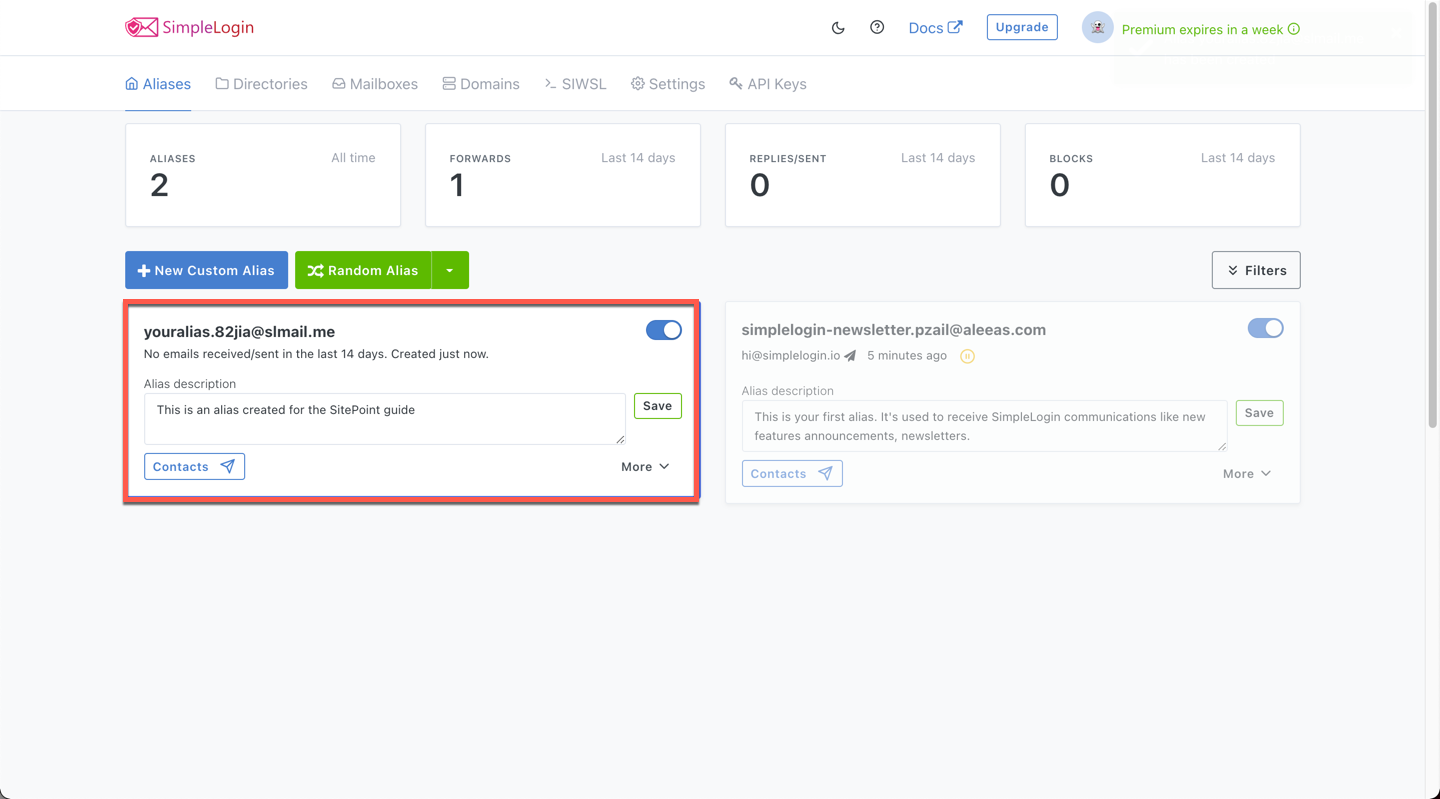Click the page vertical scrollbar
Viewport: 1440px width, 799px height.
(1432, 215)
